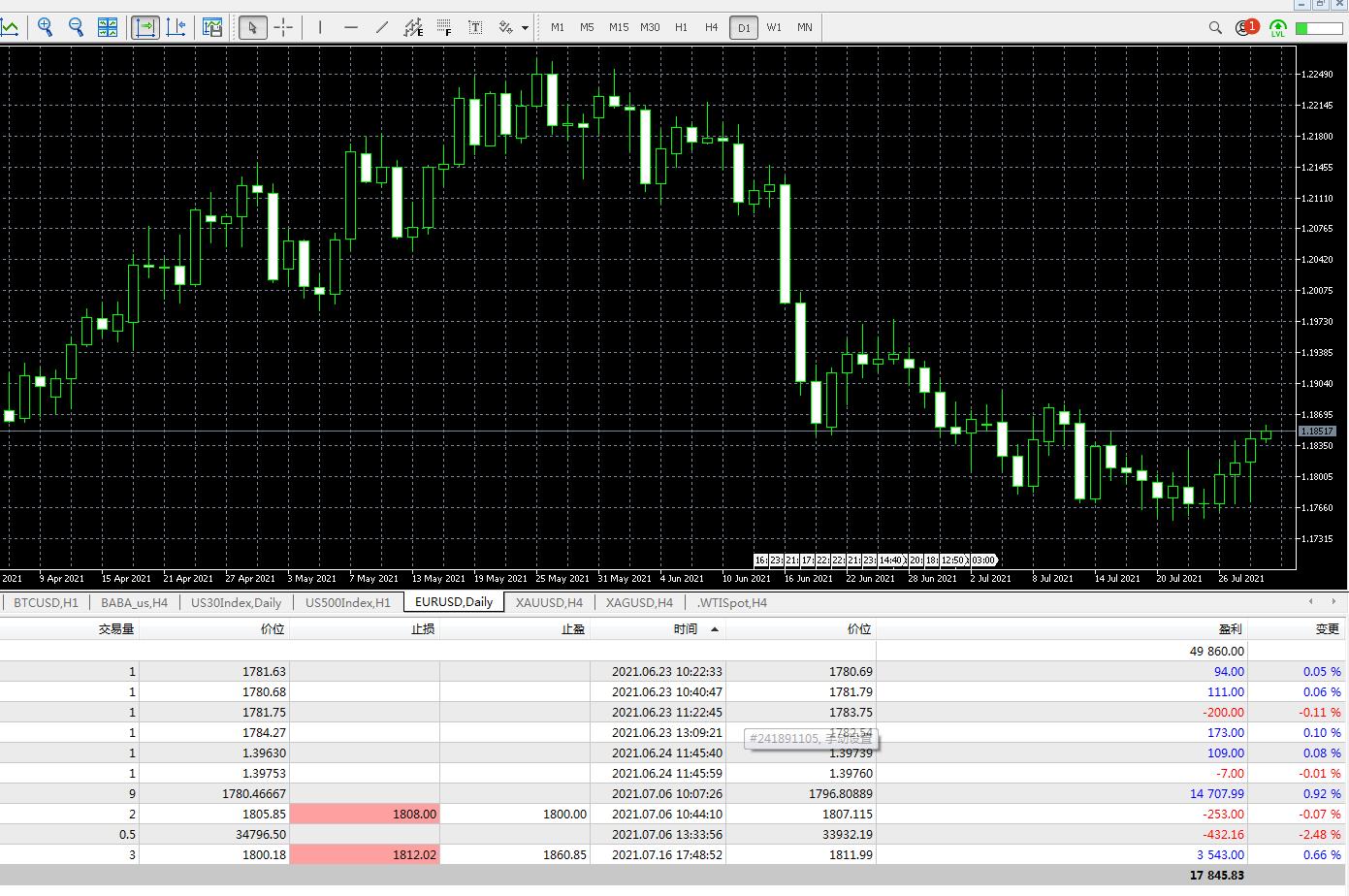1349x896 pixels.
Task: Draw a vertical line
Action: tap(320, 27)
